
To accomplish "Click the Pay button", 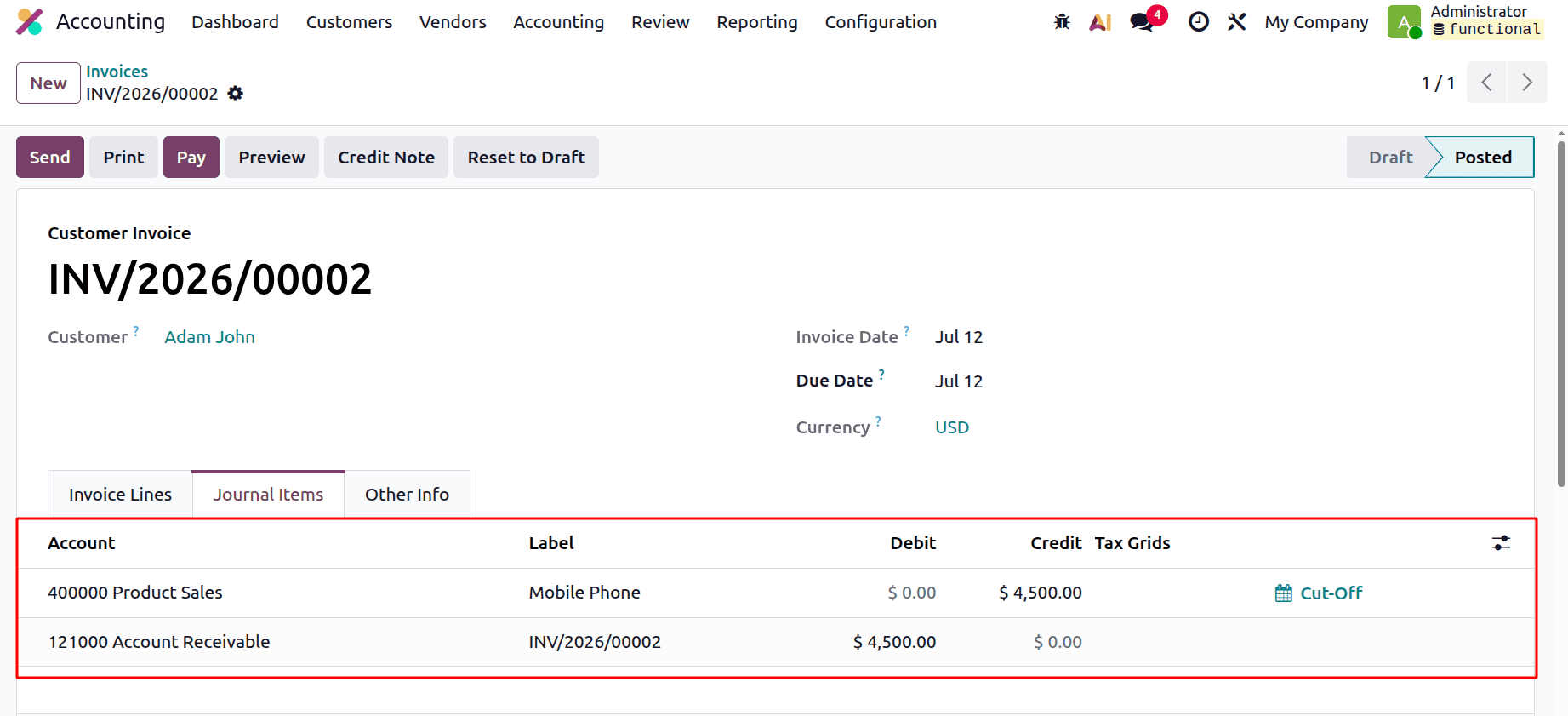I will click(x=191, y=158).
